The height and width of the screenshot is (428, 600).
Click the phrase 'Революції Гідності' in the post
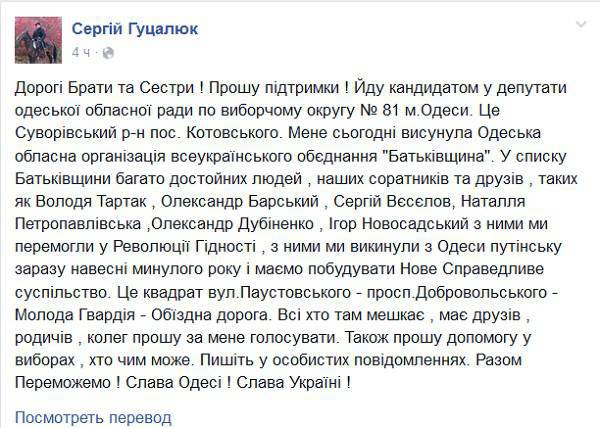184,247
